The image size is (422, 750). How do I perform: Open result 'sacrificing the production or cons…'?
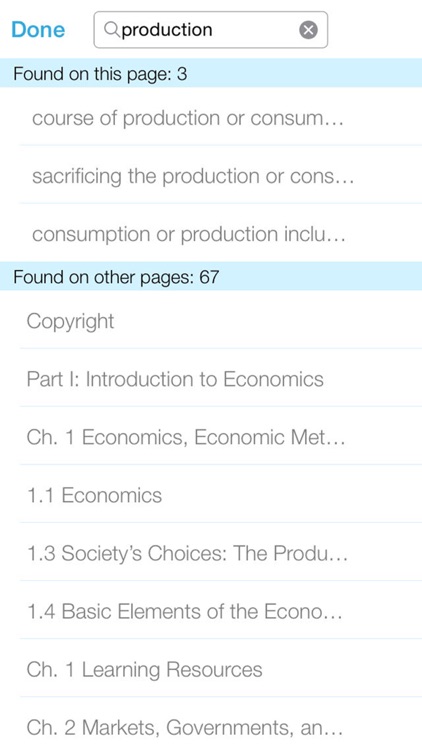tap(221, 176)
